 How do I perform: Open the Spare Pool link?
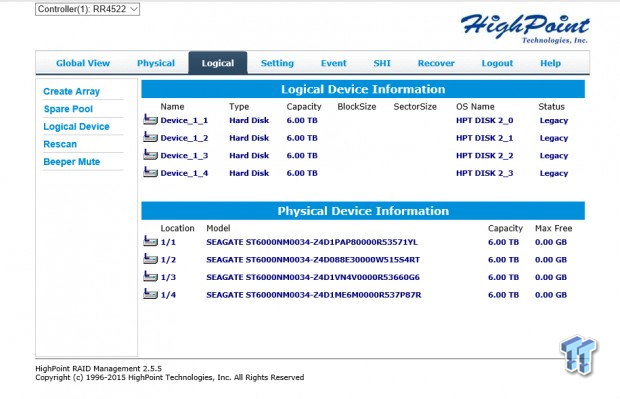pyautogui.click(x=68, y=109)
